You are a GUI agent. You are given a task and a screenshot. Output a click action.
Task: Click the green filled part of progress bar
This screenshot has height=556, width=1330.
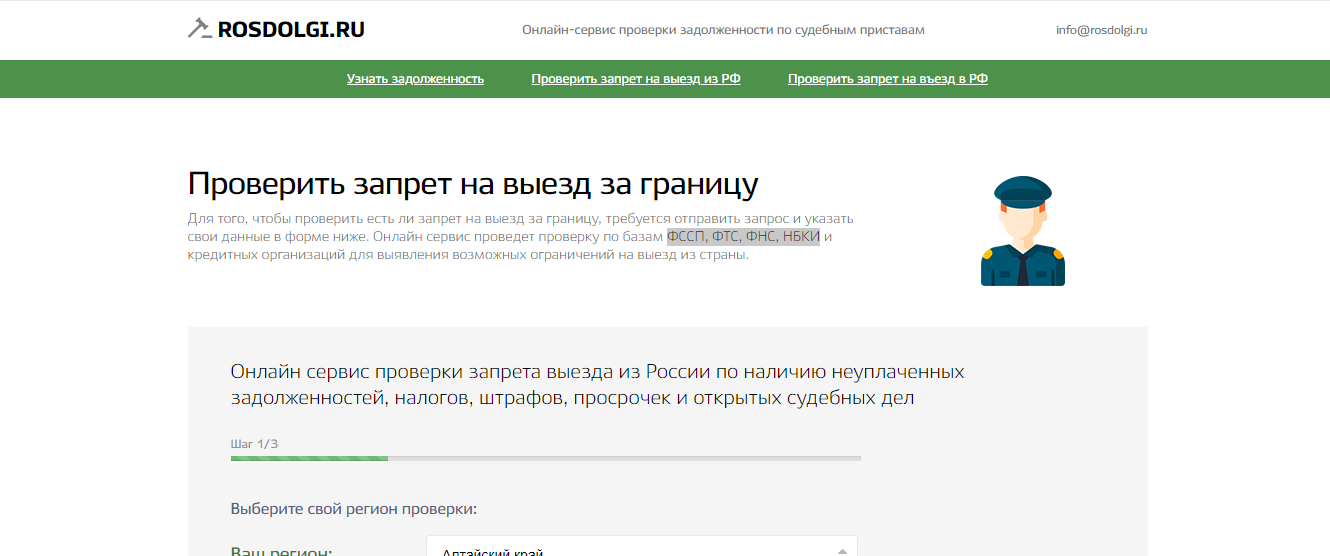point(309,458)
